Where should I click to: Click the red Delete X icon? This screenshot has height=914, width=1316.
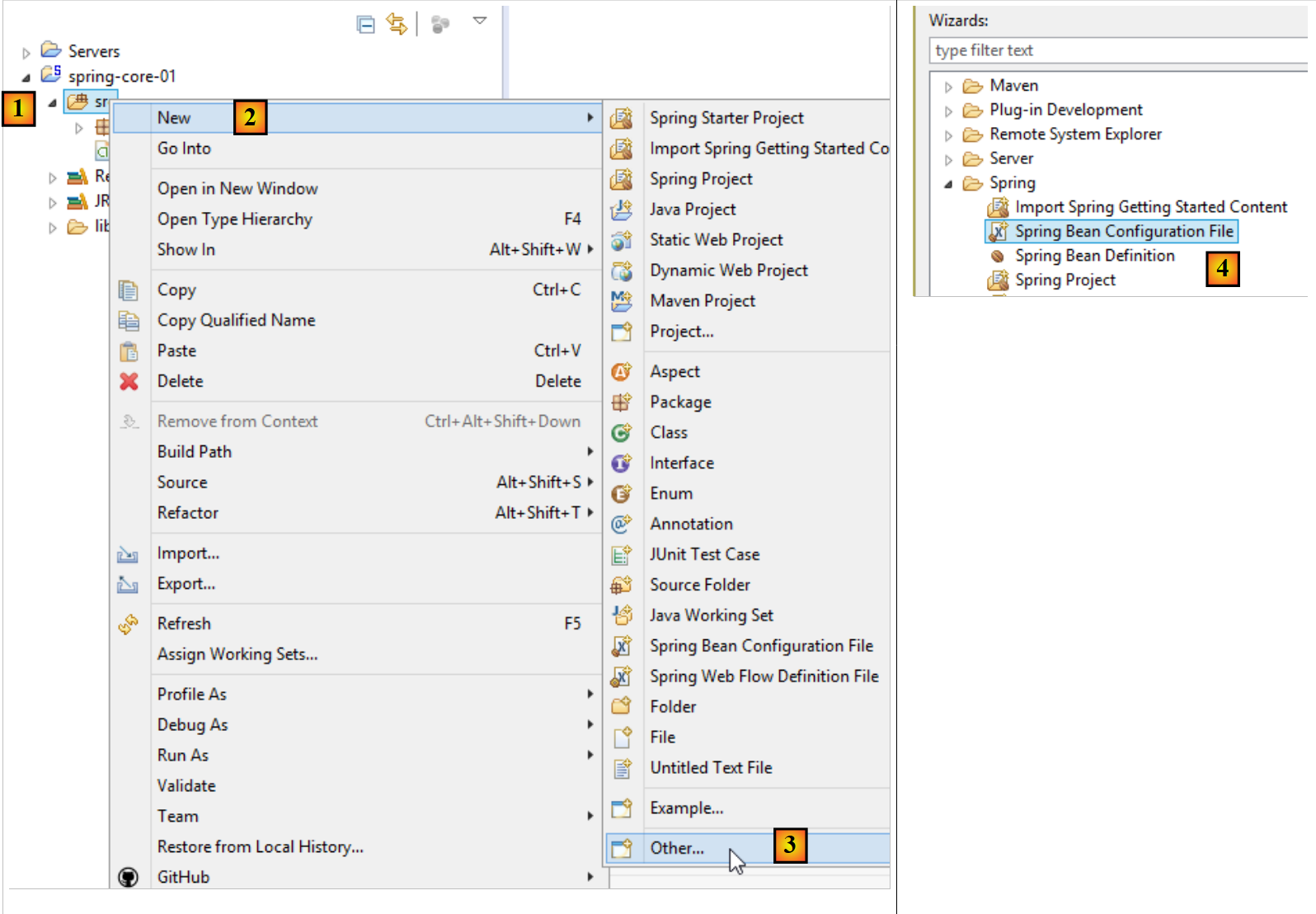click(x=129, y=381)
